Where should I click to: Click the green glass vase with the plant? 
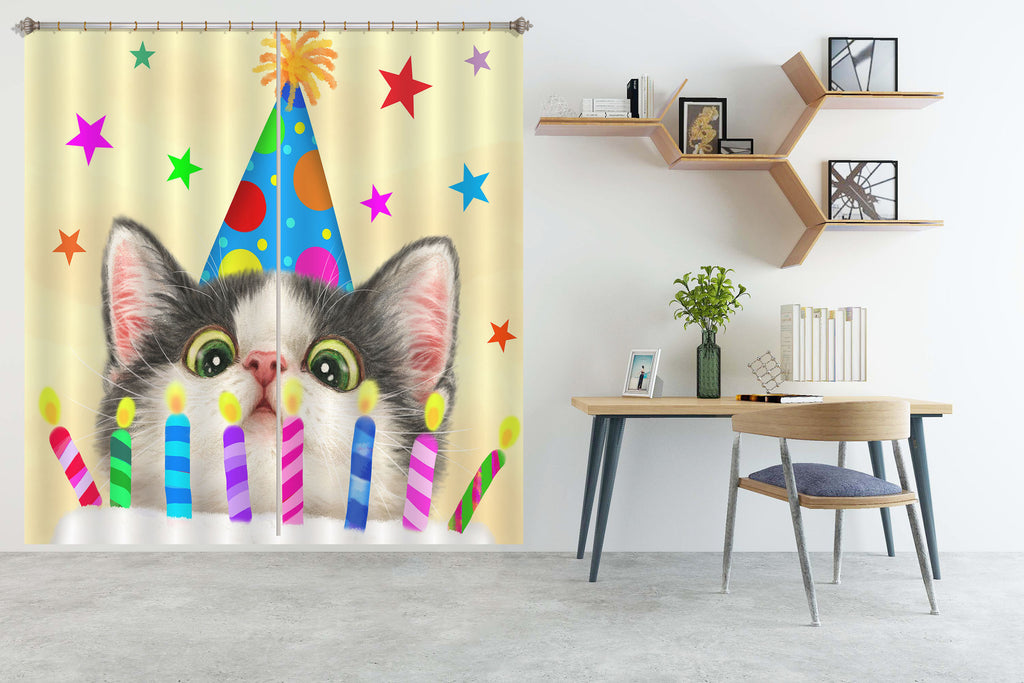click(708, 364)
